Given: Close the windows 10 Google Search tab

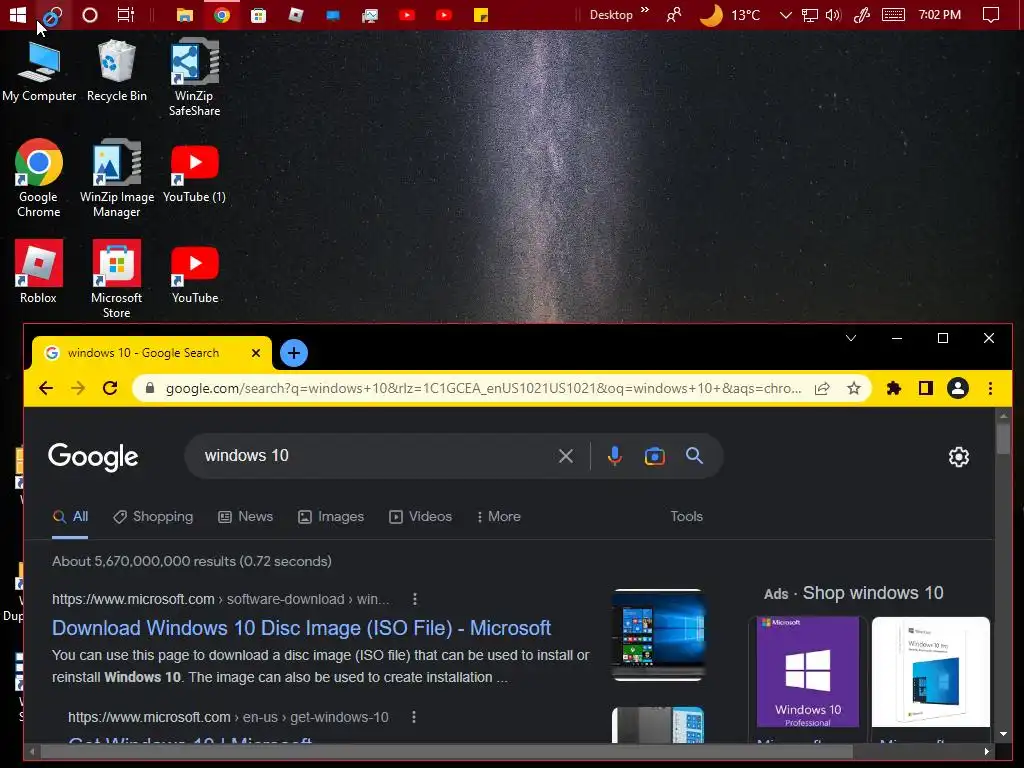Looking at the screenshot, I should pyautogui.click(x=256, y=353).
